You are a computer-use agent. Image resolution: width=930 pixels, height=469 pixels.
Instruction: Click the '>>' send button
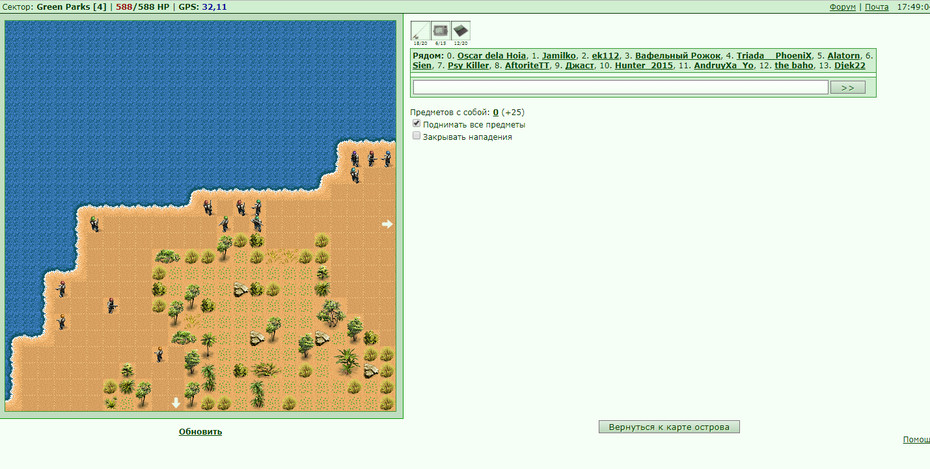848,88
